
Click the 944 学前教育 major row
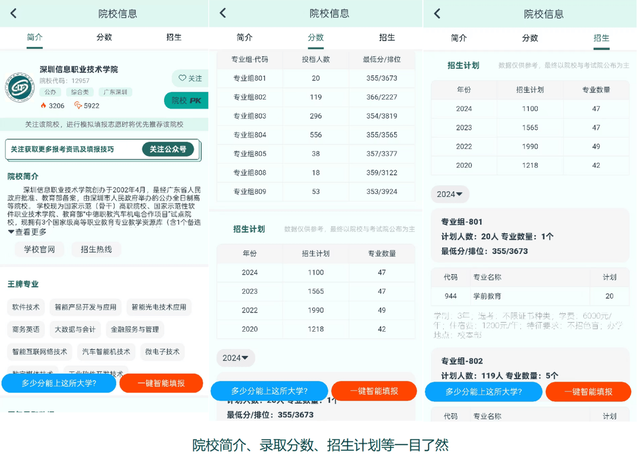pos(530,296)
